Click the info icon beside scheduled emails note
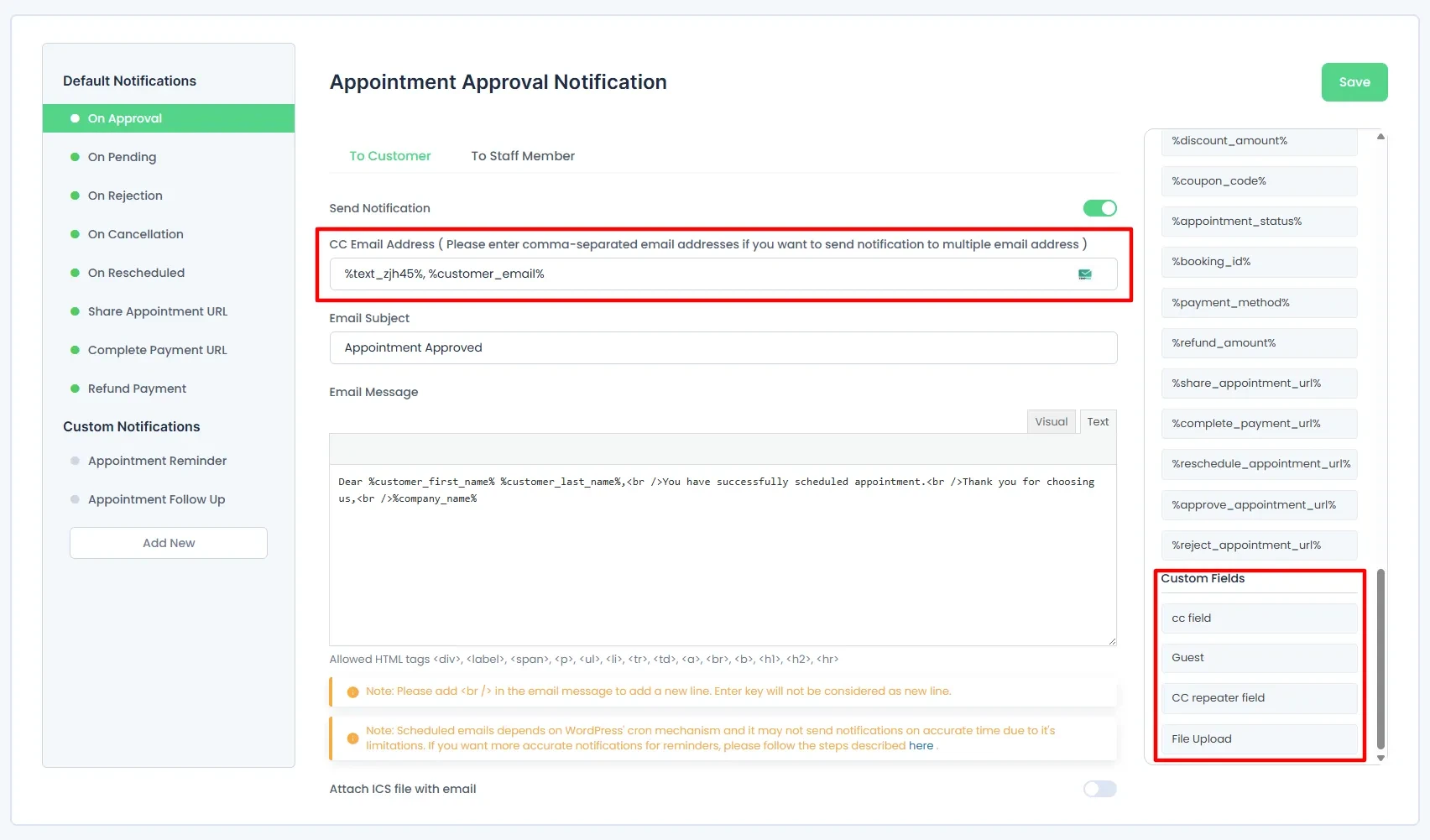The height and width of the screenshot is (840, 1430). [x=352, y=738]
